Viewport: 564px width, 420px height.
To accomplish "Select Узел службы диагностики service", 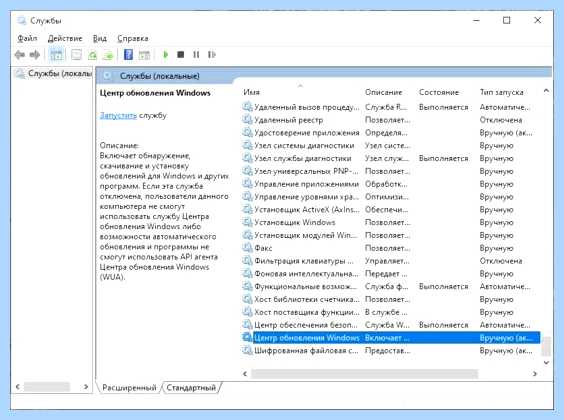I will pyautogui.click(x=303, y=158).
